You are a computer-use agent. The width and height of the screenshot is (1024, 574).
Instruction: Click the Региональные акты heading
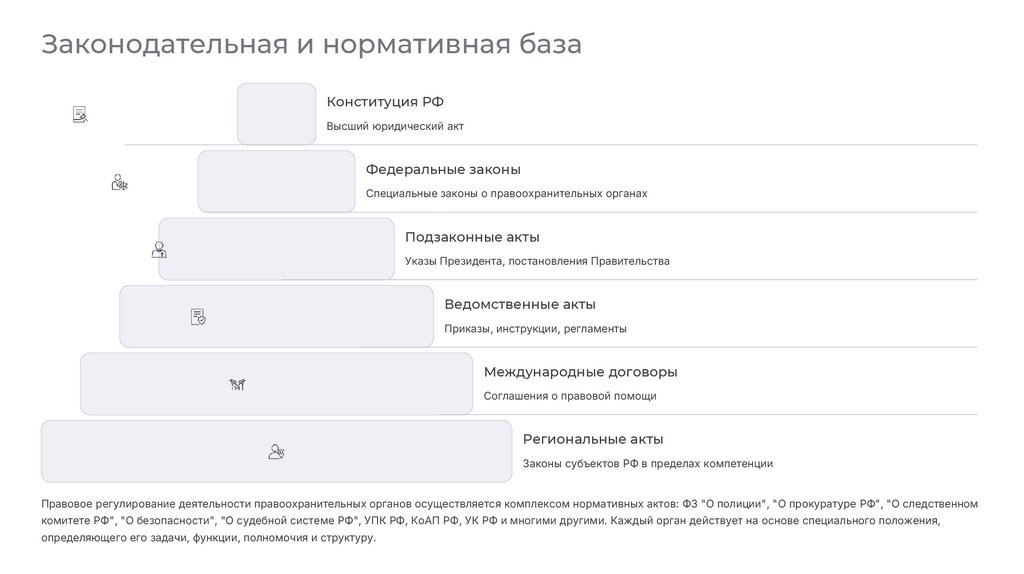point(592,439)
